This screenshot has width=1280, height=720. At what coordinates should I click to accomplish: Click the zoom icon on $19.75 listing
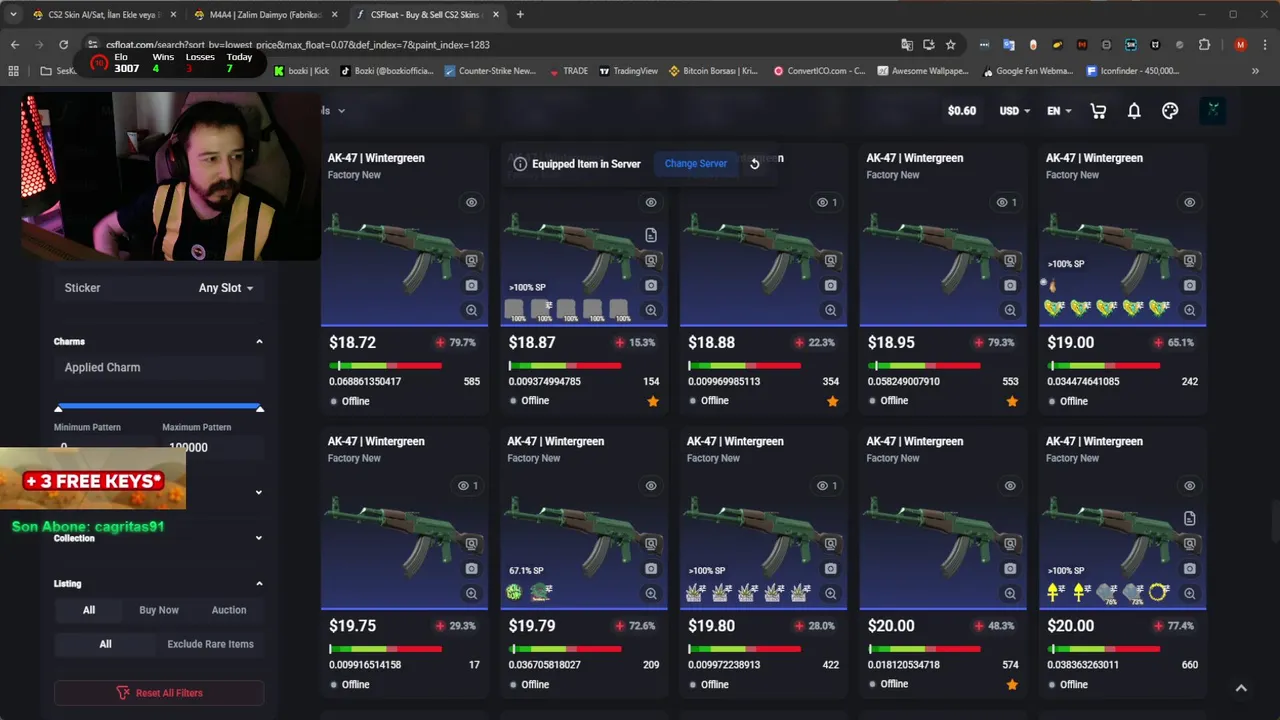[471, 593]
